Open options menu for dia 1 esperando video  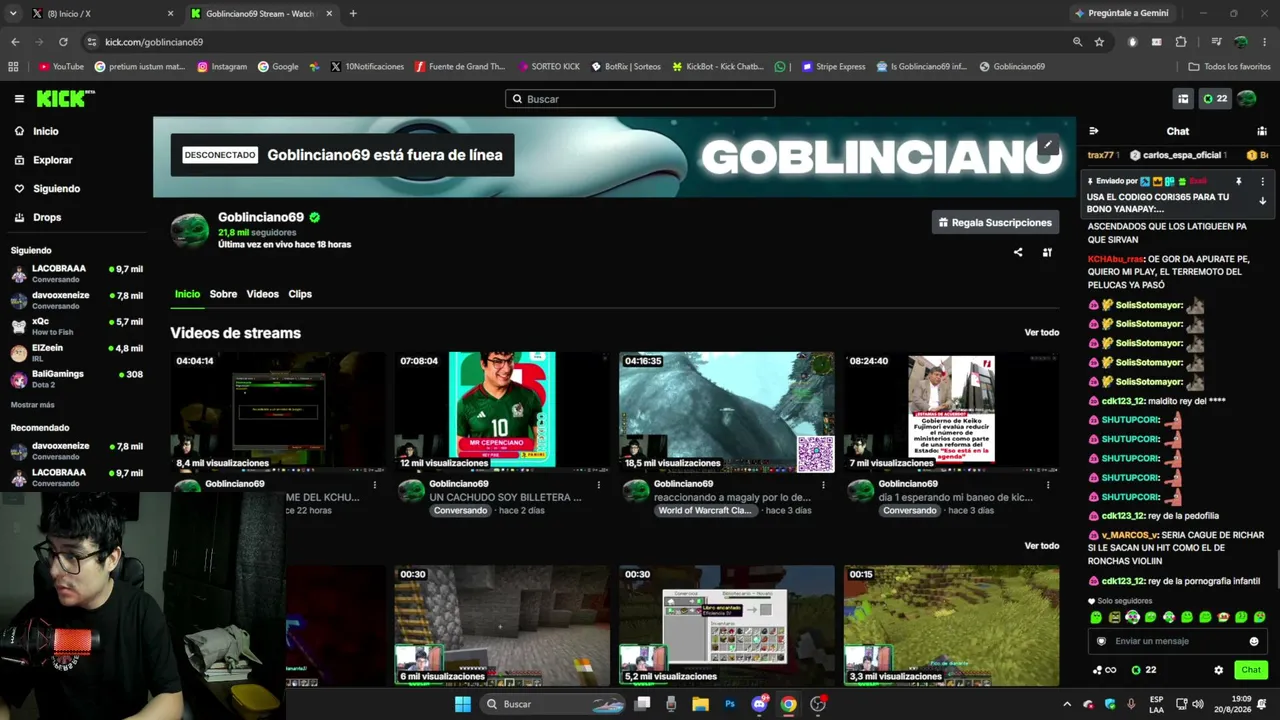1048,484
